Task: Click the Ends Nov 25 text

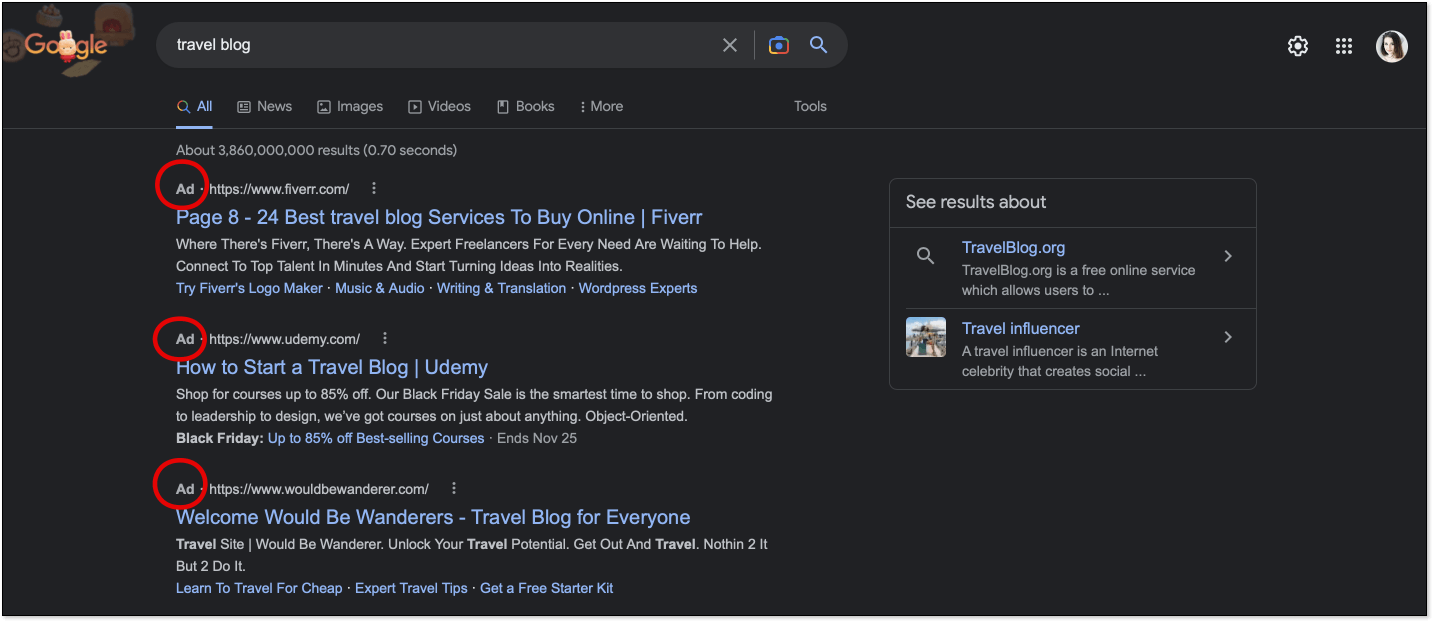Action: (537, 438)
